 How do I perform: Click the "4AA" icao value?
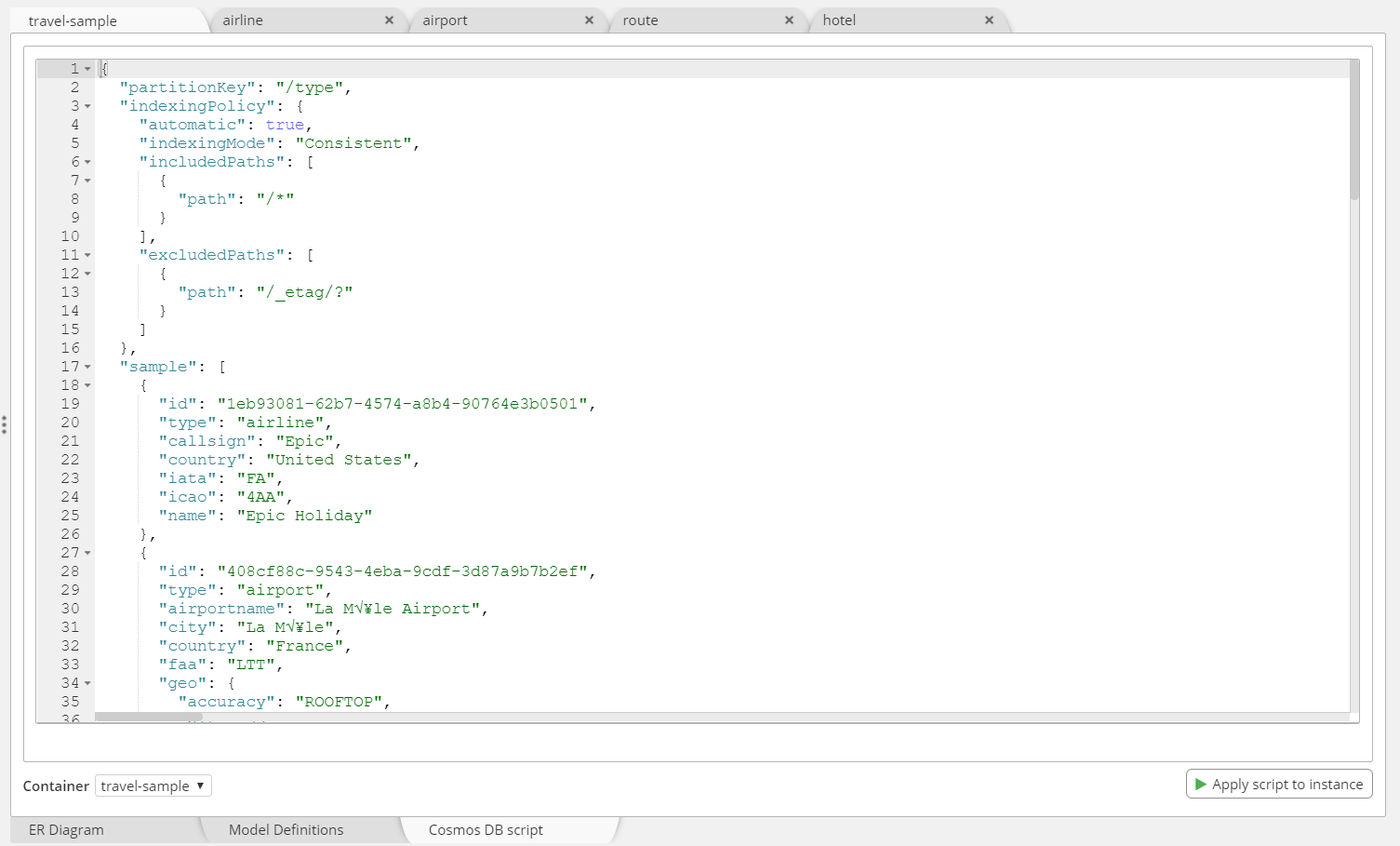coord(260,497)
